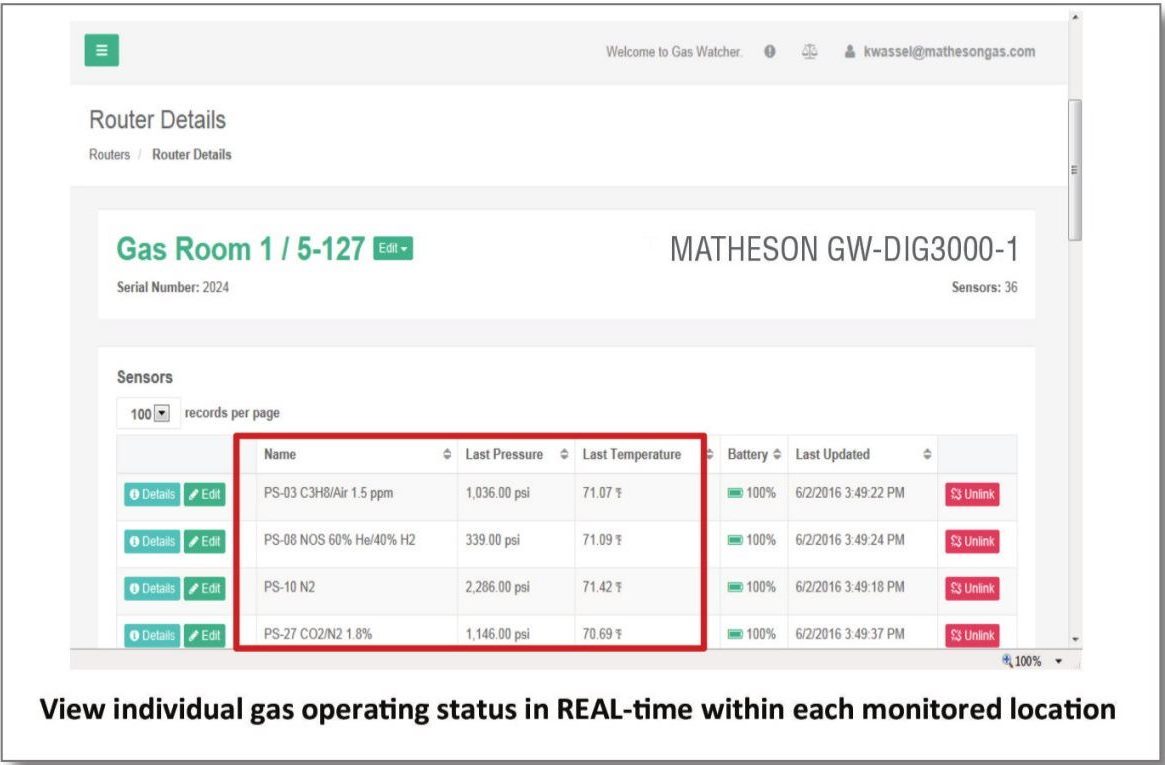Click the info circle icon in header
1165x765 pixels.
coord(770,52)
